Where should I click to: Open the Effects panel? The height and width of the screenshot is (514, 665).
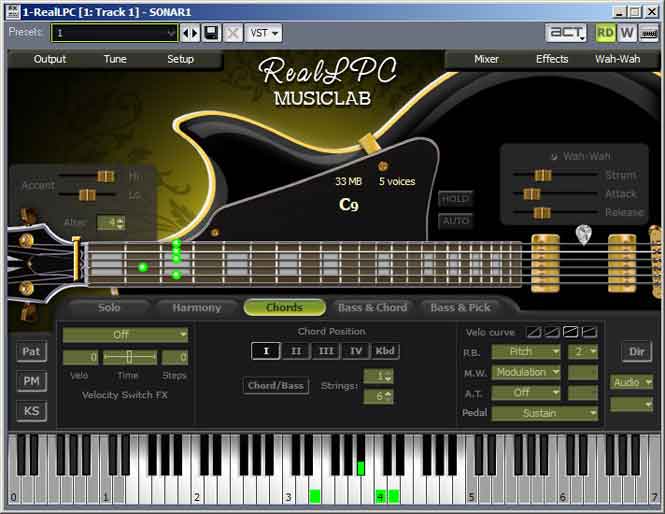point(552,59)
